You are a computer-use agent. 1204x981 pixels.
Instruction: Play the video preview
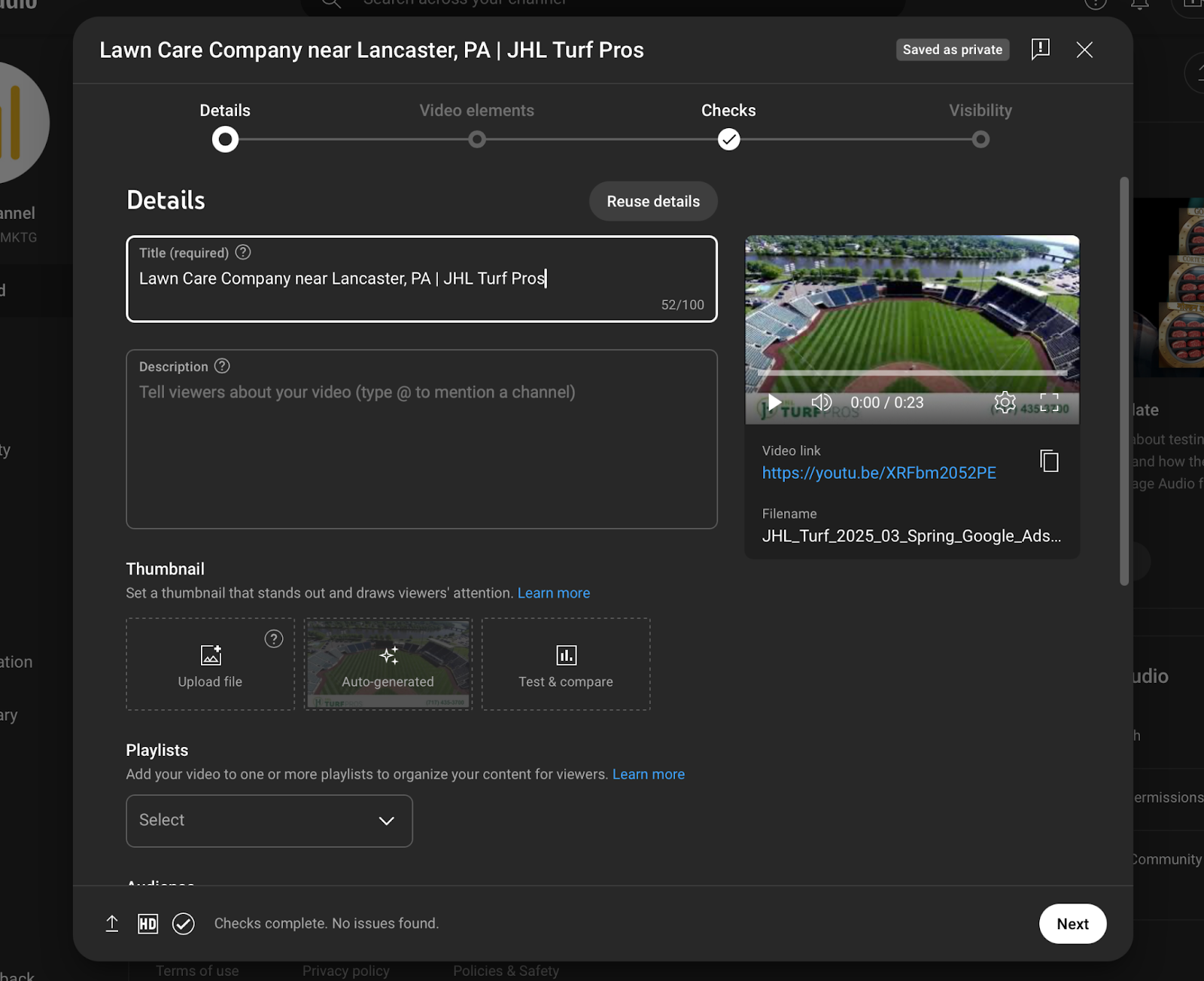(x=774, y=403)
